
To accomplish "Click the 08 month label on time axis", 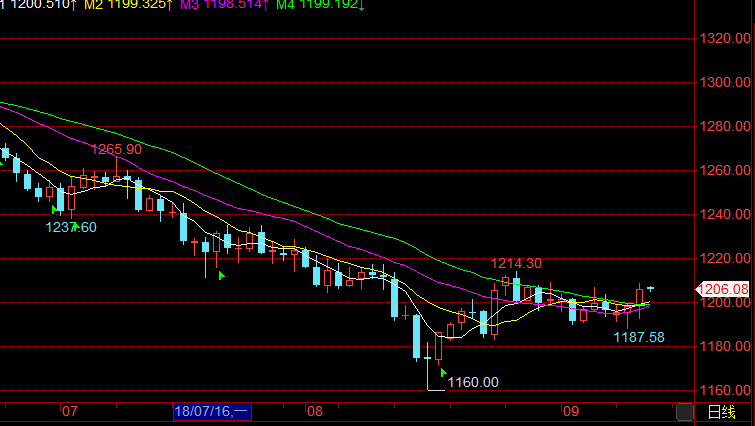I will coord(315,412).
